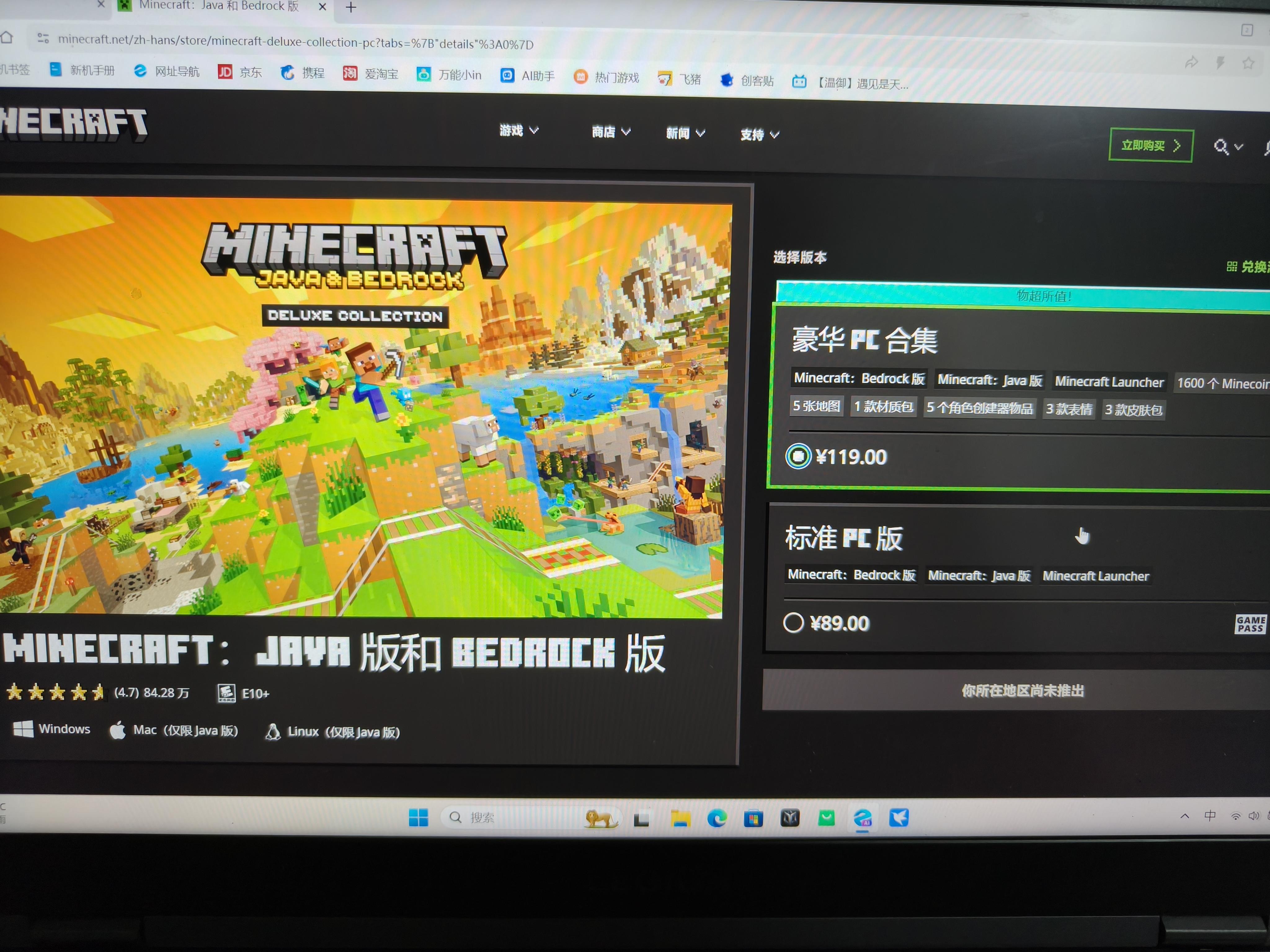Open the 热门游戏 bookmark
The height and width of the screenshot is (952, 1270).
point(606,77)
